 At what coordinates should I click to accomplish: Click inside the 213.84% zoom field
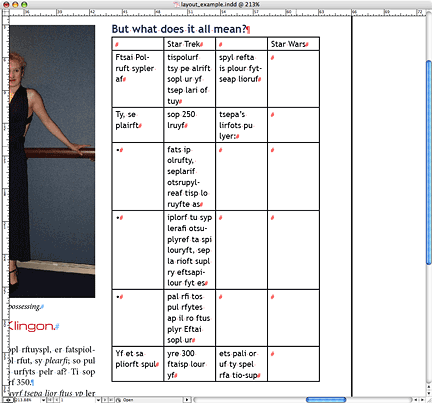pos(27,400)
